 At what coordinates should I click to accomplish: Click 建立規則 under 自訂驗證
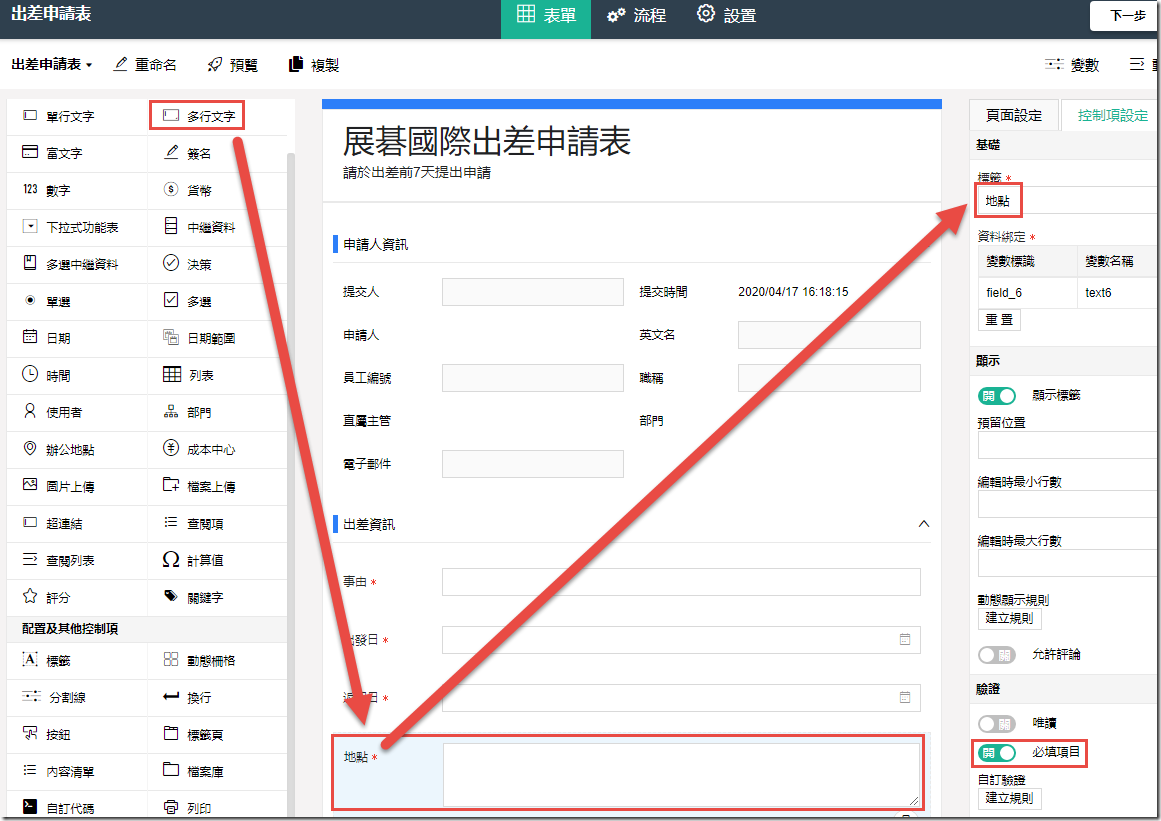[1009, 798]
